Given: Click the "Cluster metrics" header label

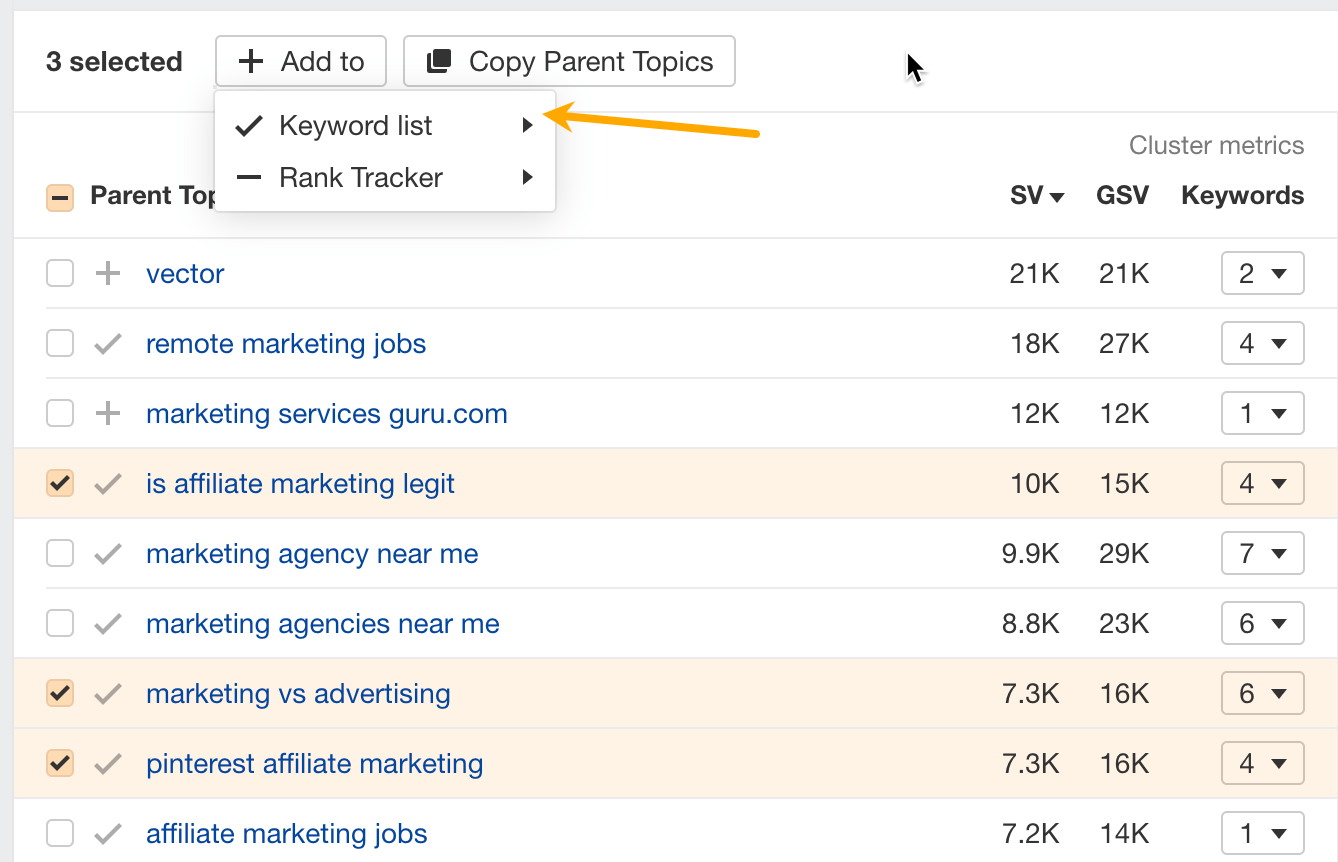Looking at the screenshot, I should coord(1216,145).
